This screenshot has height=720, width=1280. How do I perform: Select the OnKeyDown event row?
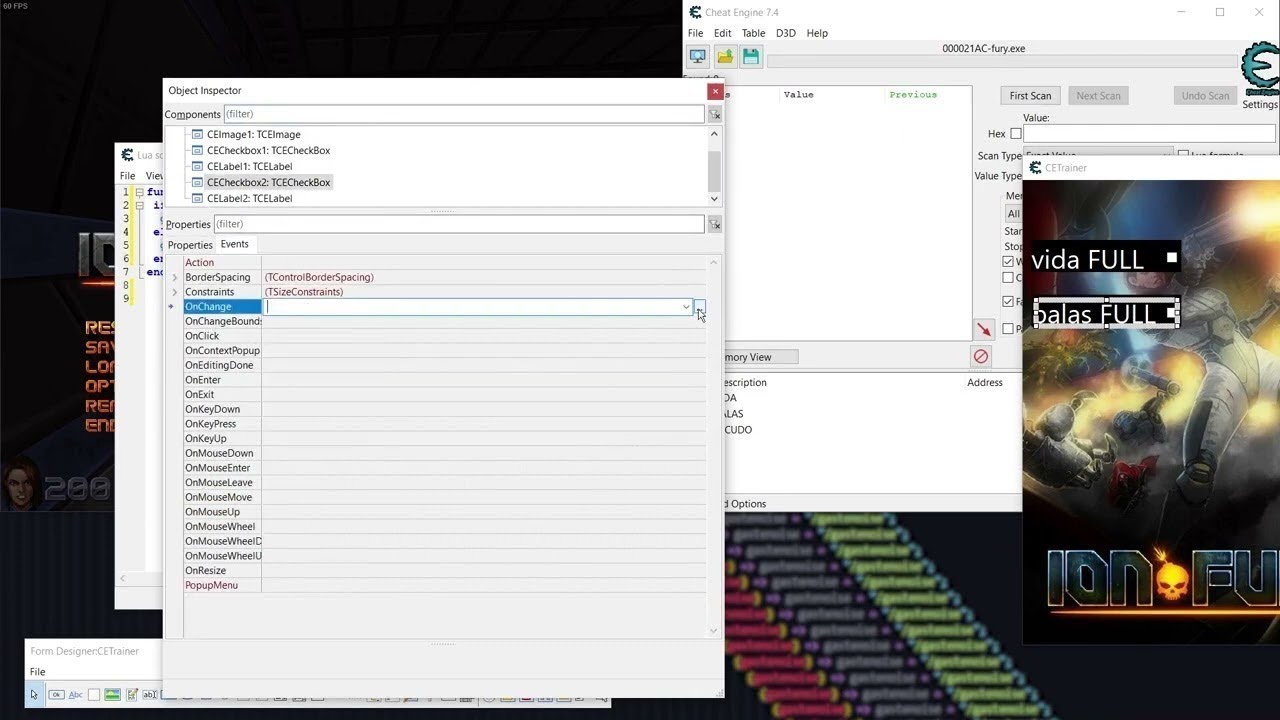445,409
